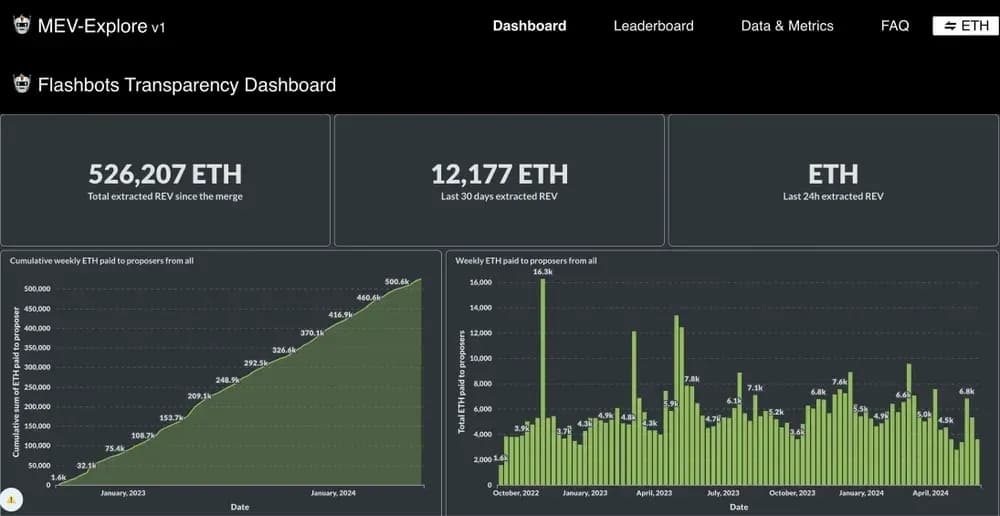
Task: Click the 6.6k bar label in weekly chart
Action: tap(902, 395)
